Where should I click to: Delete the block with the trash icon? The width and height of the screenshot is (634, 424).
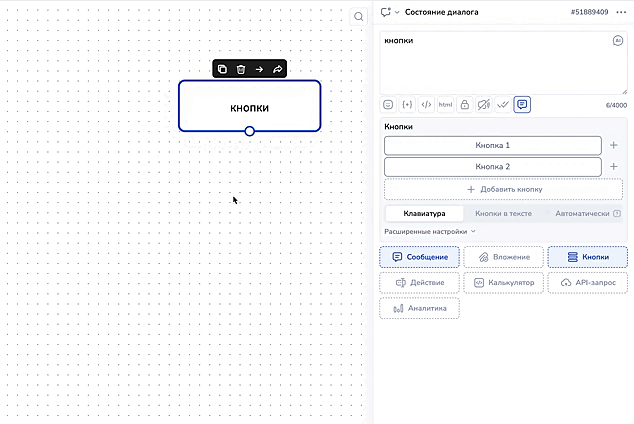click(x=241, y=69)
